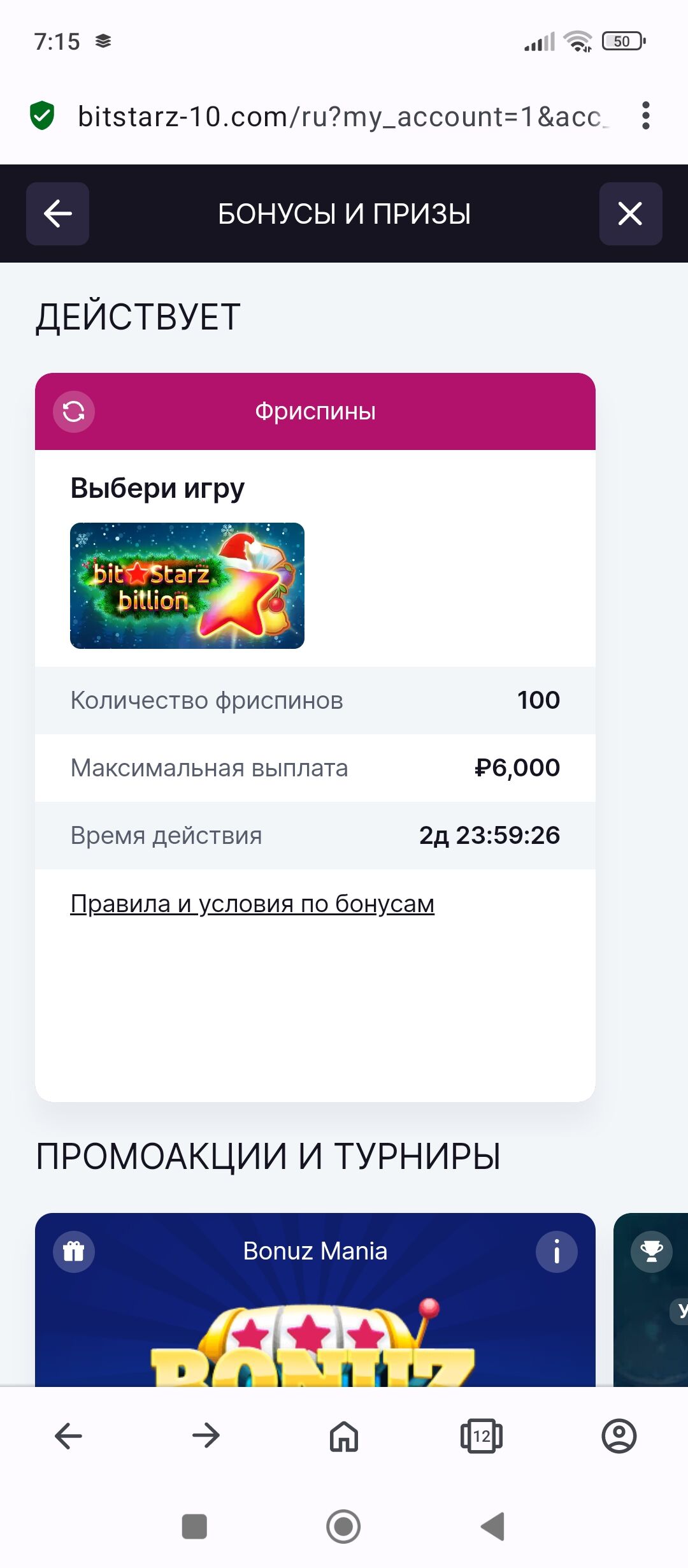The image size is (688, 1568).
Task: Tap Android home circle button
Action: click(343, 1527)
